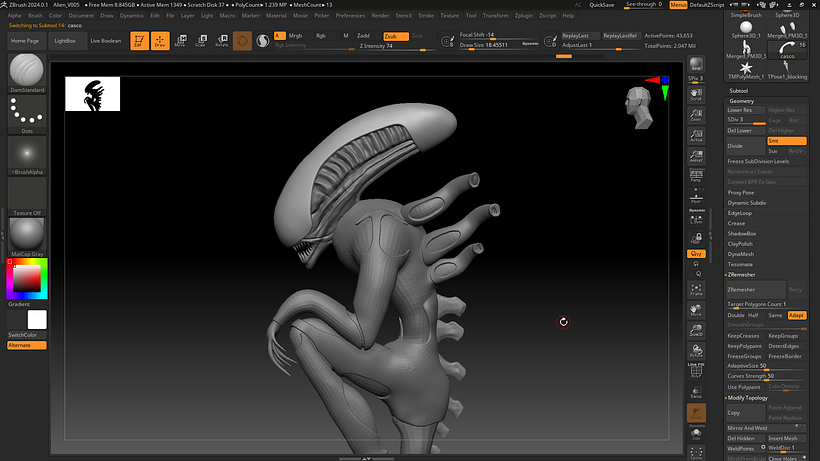Toggle Persp perspective view
This screenshot has height=461, width=820.
[x=696, y=176]
